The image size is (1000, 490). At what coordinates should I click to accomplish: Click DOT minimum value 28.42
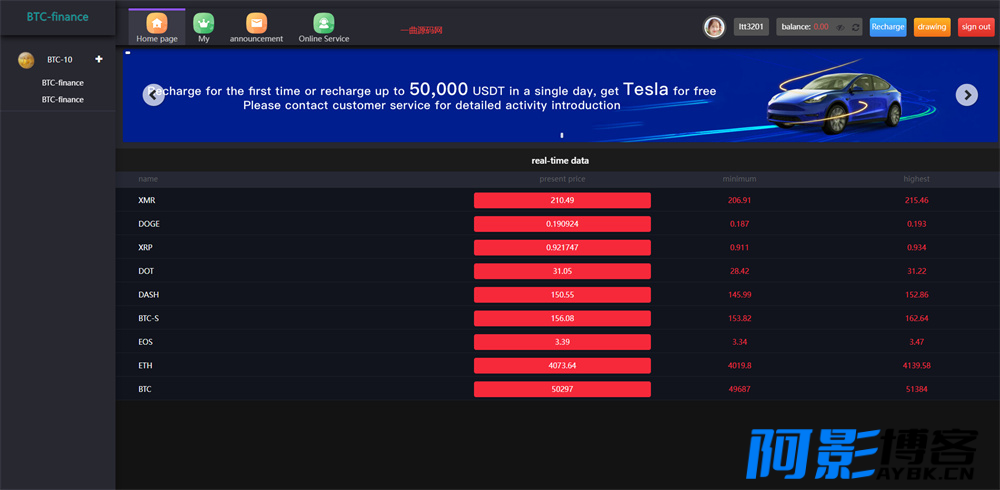tap(739, 271)
